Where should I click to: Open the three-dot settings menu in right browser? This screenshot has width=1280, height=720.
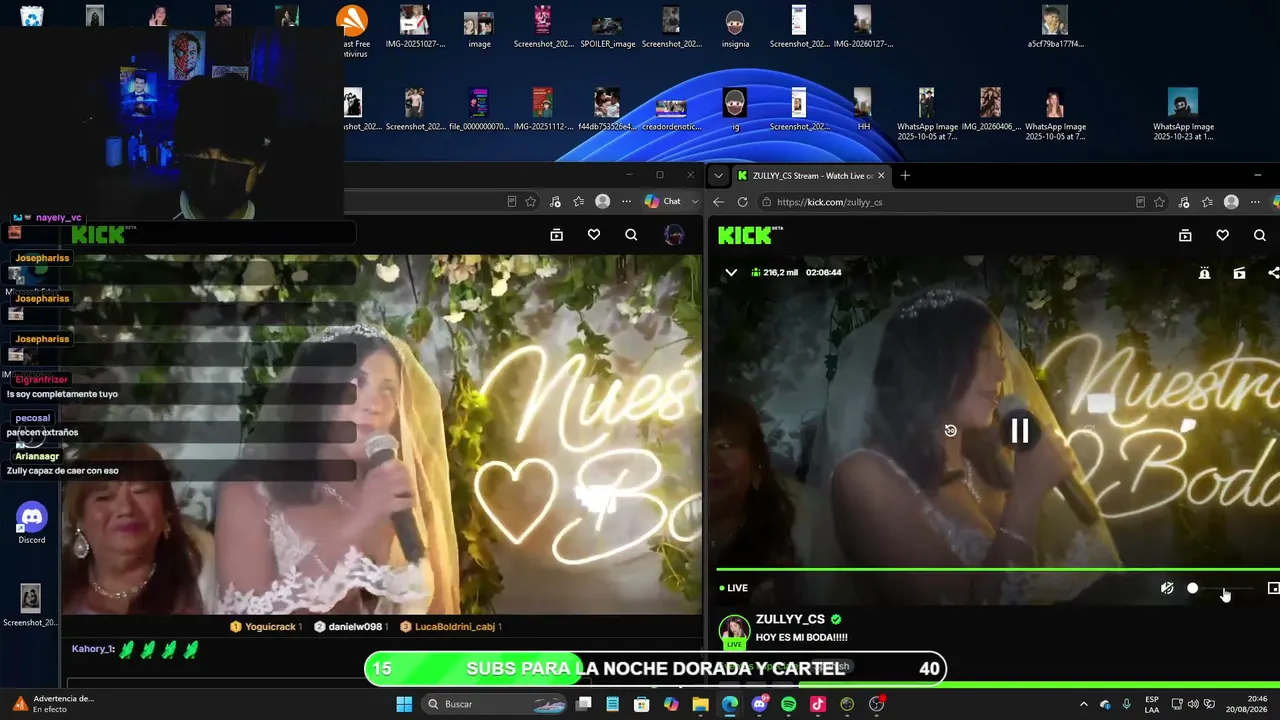(1255, 202)
